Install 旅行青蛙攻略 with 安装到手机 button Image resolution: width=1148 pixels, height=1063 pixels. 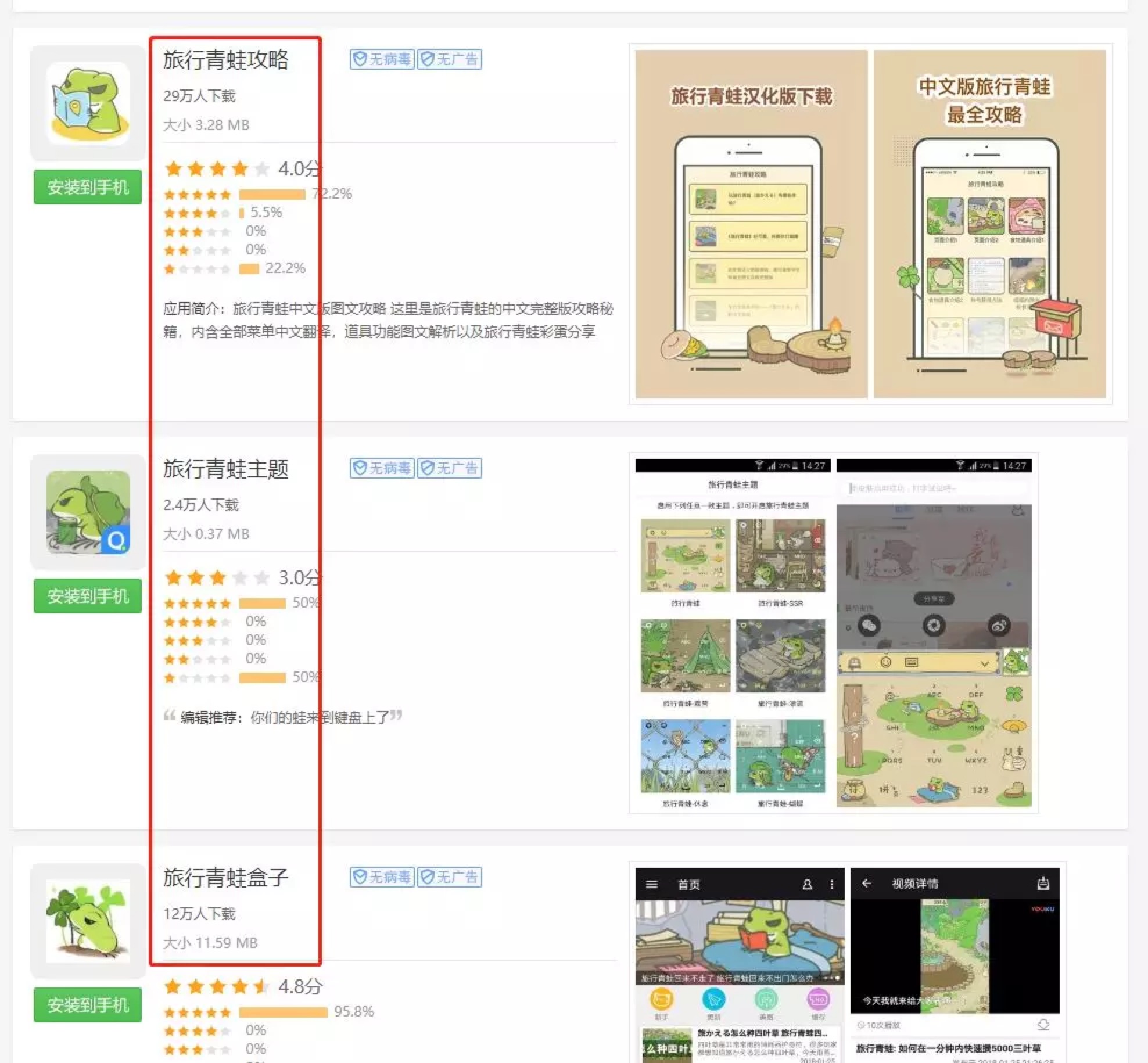click(88, 187)
